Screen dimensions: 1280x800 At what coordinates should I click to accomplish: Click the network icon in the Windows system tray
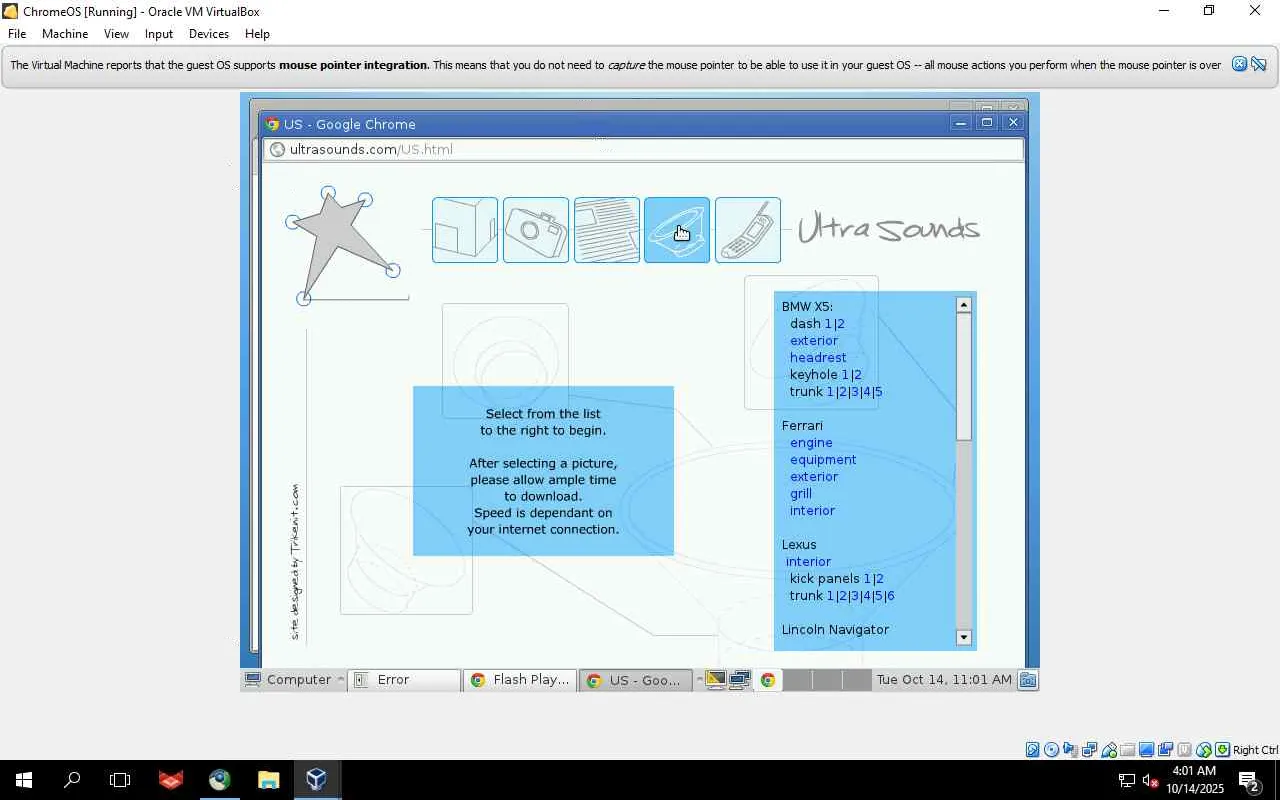[1127, 781]
